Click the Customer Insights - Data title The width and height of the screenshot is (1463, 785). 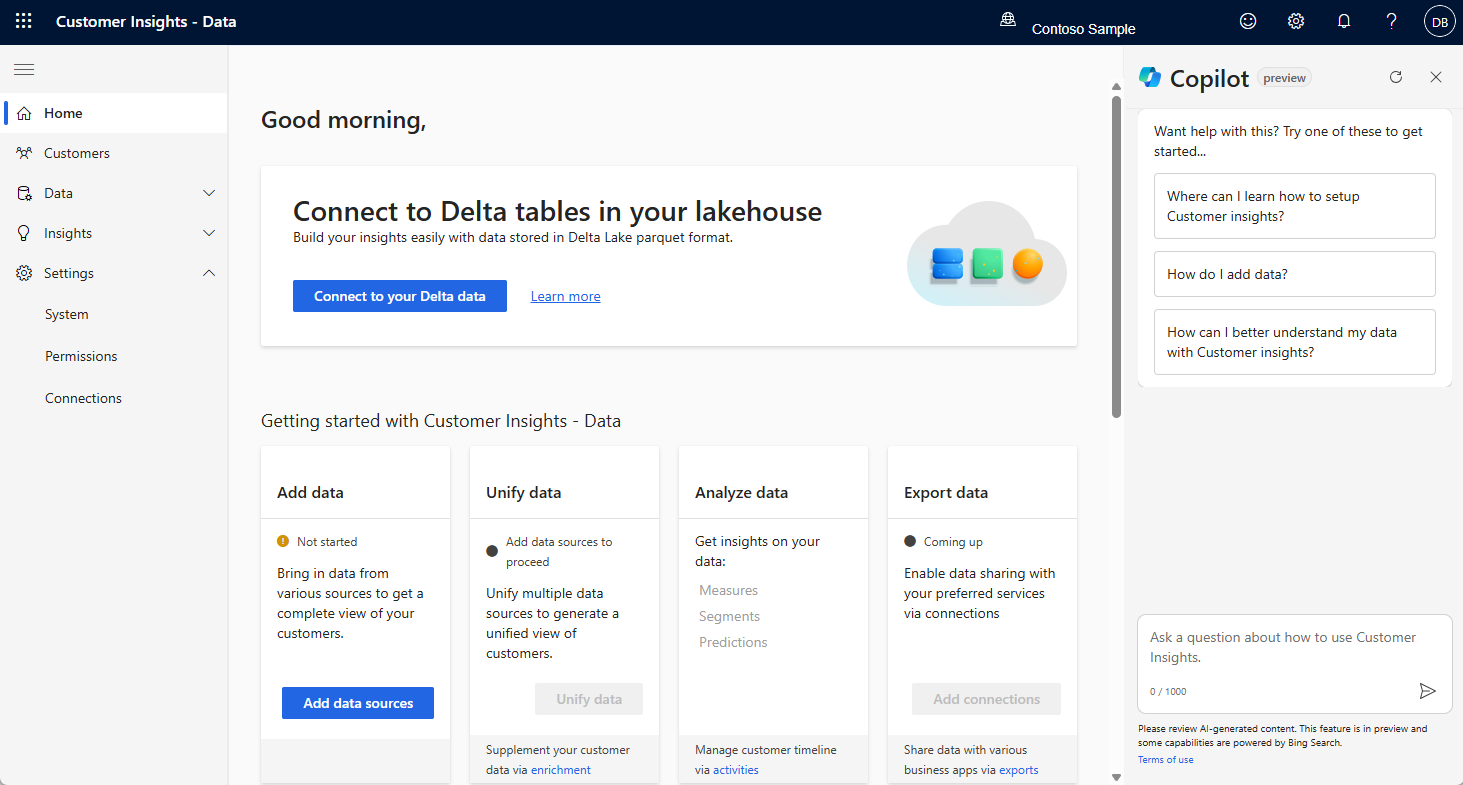[146, 21]
